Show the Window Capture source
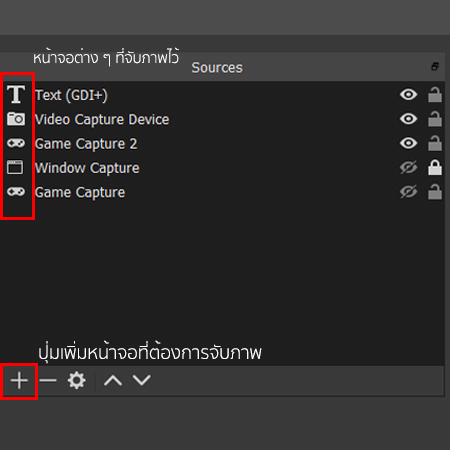The width and height of the screenshot is (450, 450). point(408,168)
